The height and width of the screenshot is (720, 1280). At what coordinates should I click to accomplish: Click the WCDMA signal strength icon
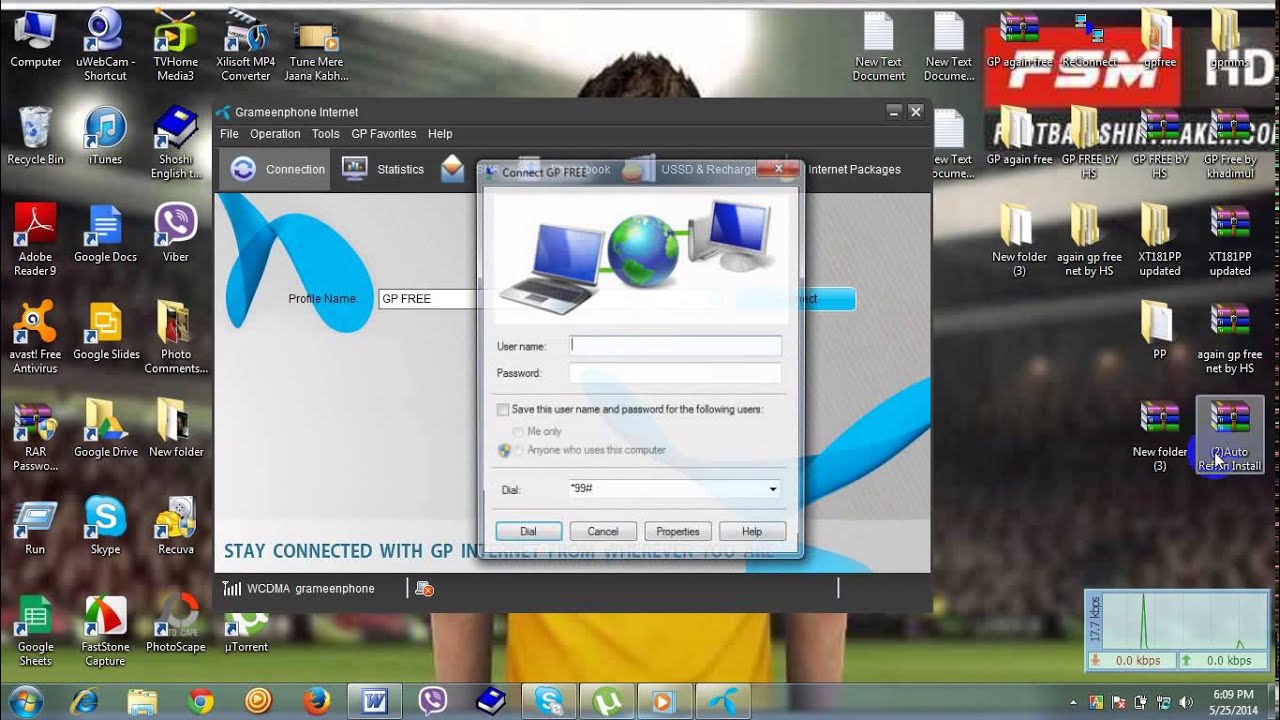pos(231,588)
